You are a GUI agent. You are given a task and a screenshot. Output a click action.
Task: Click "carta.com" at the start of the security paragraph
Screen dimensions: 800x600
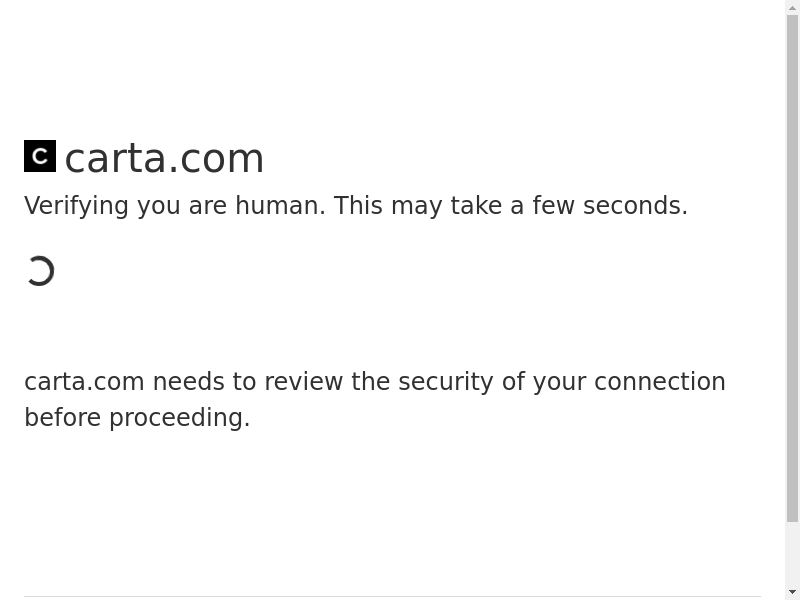pyautogui.click(x=84, y=382)
